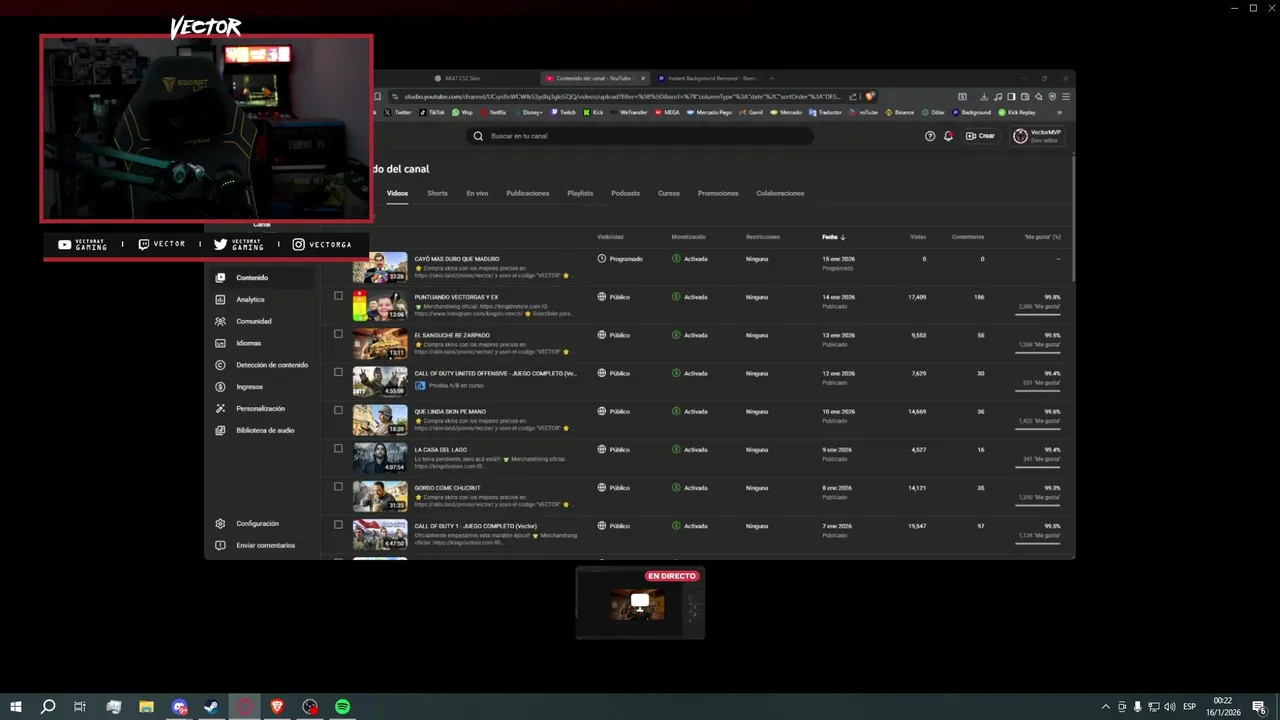Click the Twitch bookmark
This screenshot has width=1280, height=720.
(562, 113)
